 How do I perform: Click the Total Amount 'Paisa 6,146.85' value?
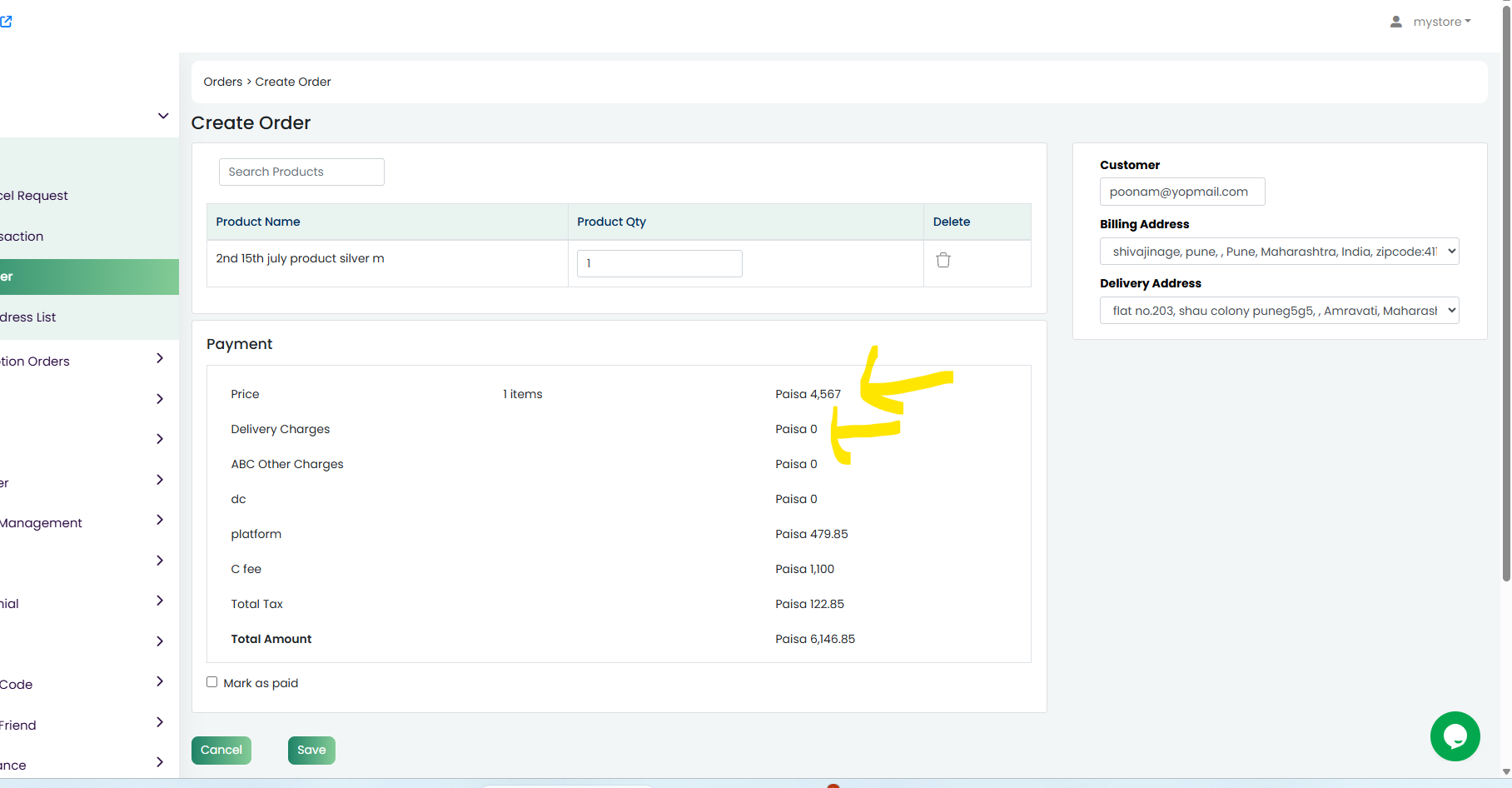[x=815, y=639]
